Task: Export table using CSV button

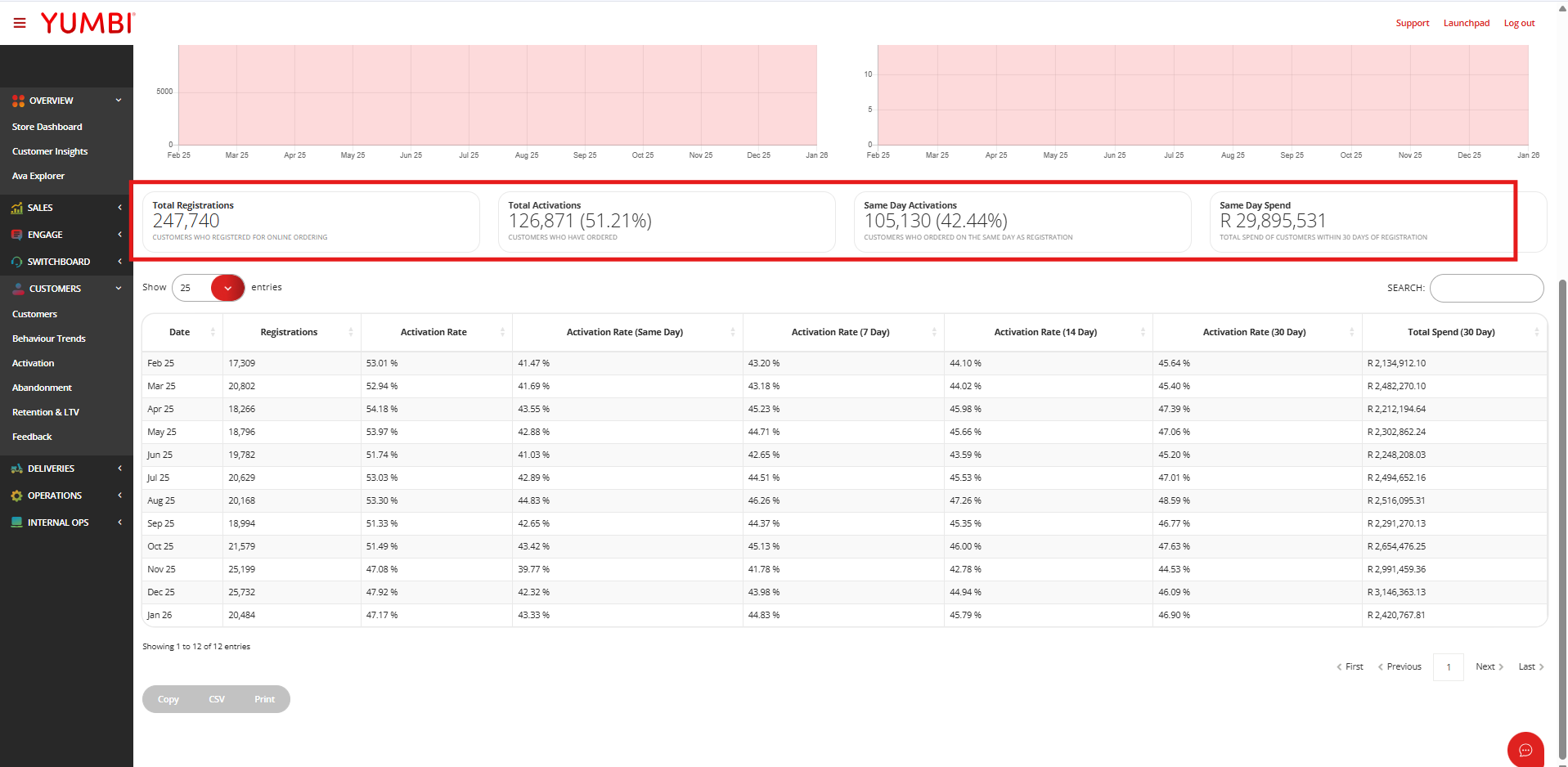Action: coord(217,699)
